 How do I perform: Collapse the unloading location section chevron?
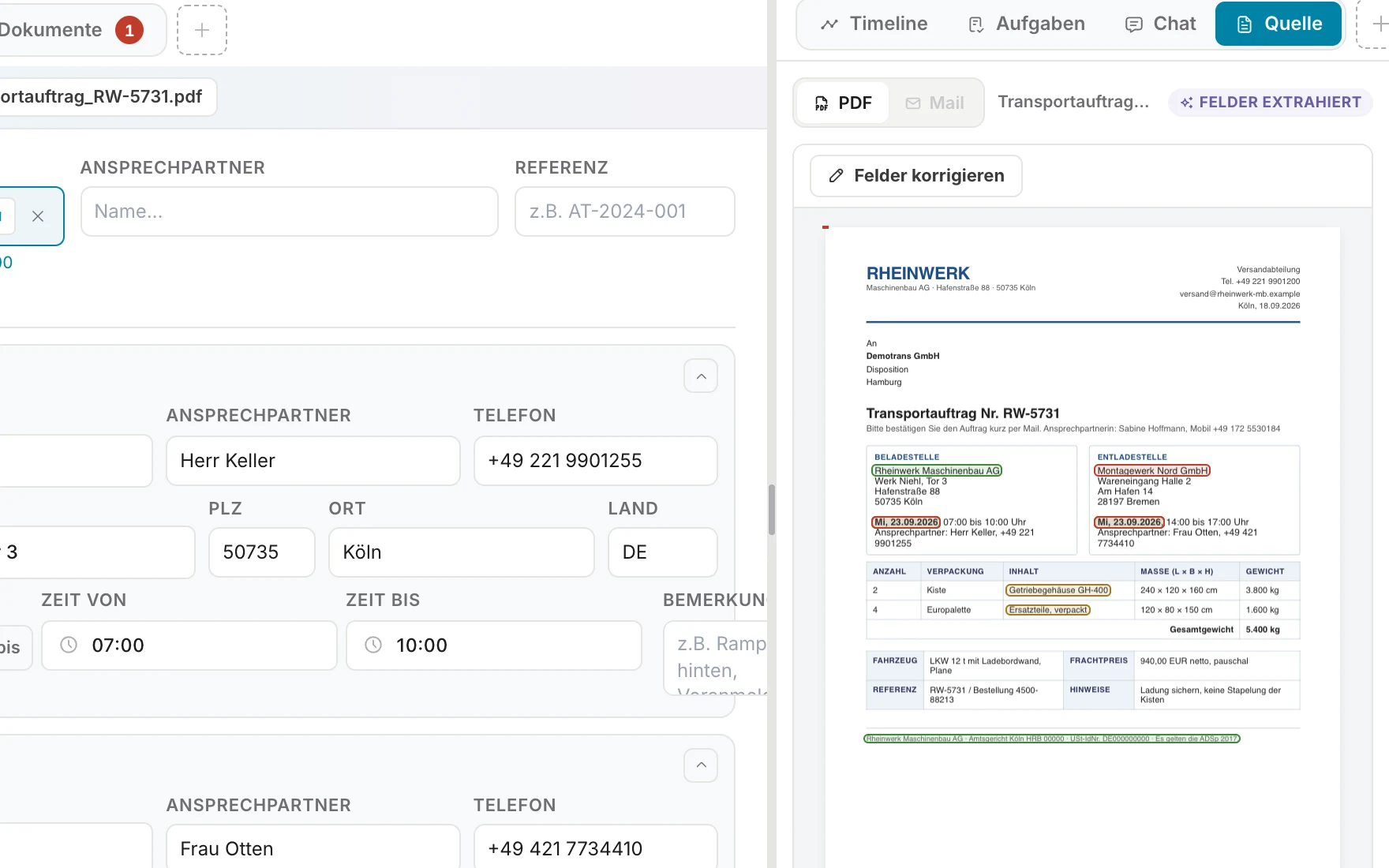[701, 765]
